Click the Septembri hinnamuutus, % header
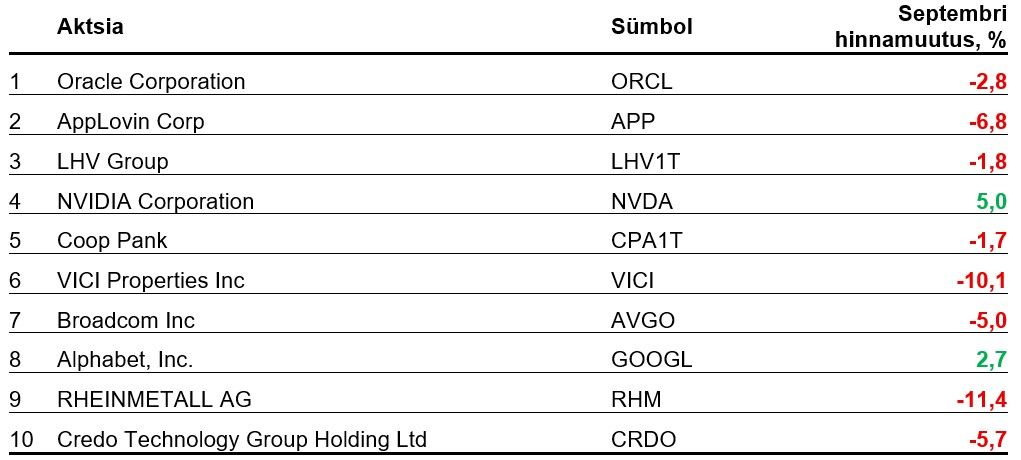The height and width of the screenshot is (460, 1021). 921,26
